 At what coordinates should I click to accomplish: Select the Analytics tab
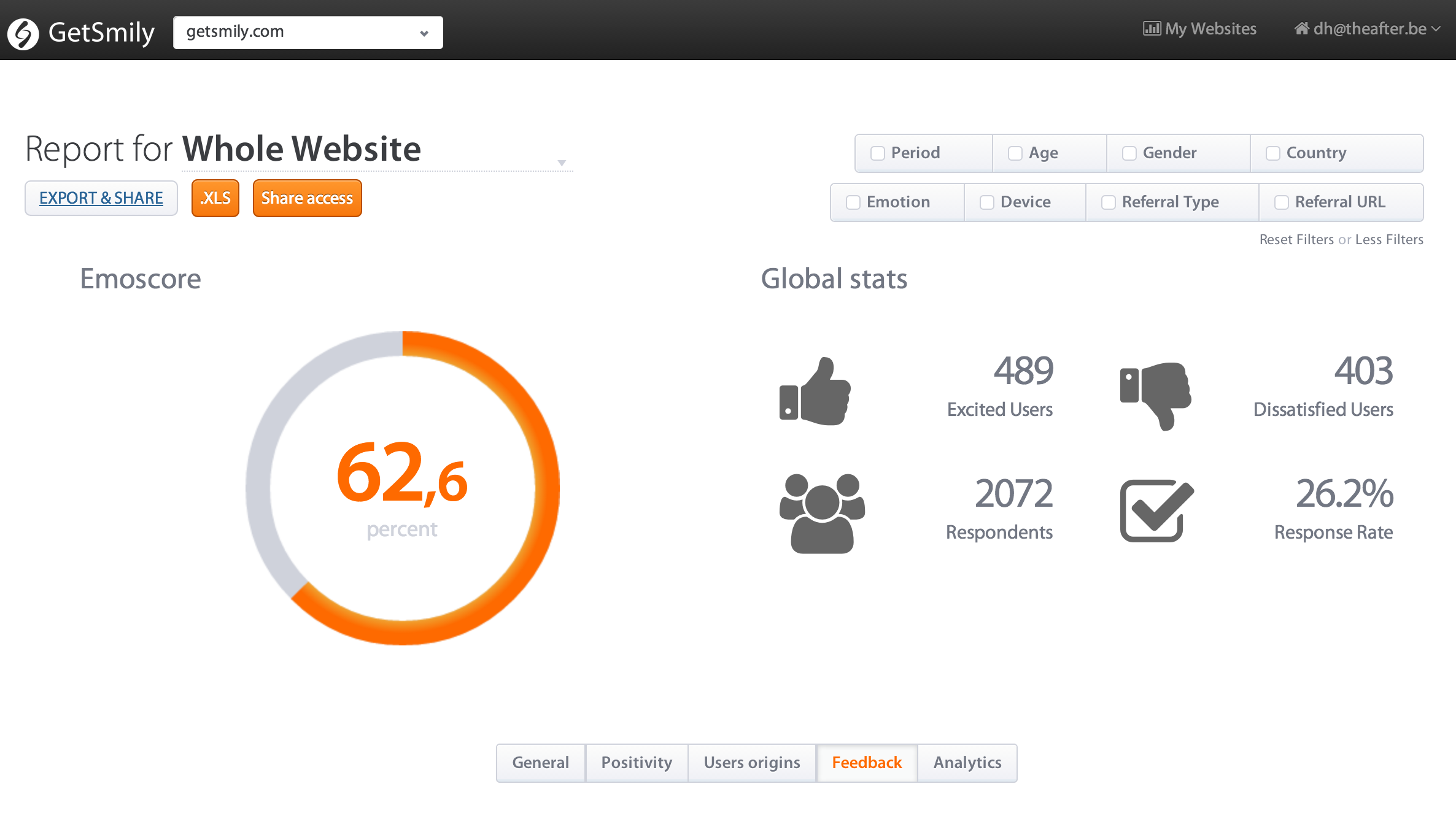point(967,763)
